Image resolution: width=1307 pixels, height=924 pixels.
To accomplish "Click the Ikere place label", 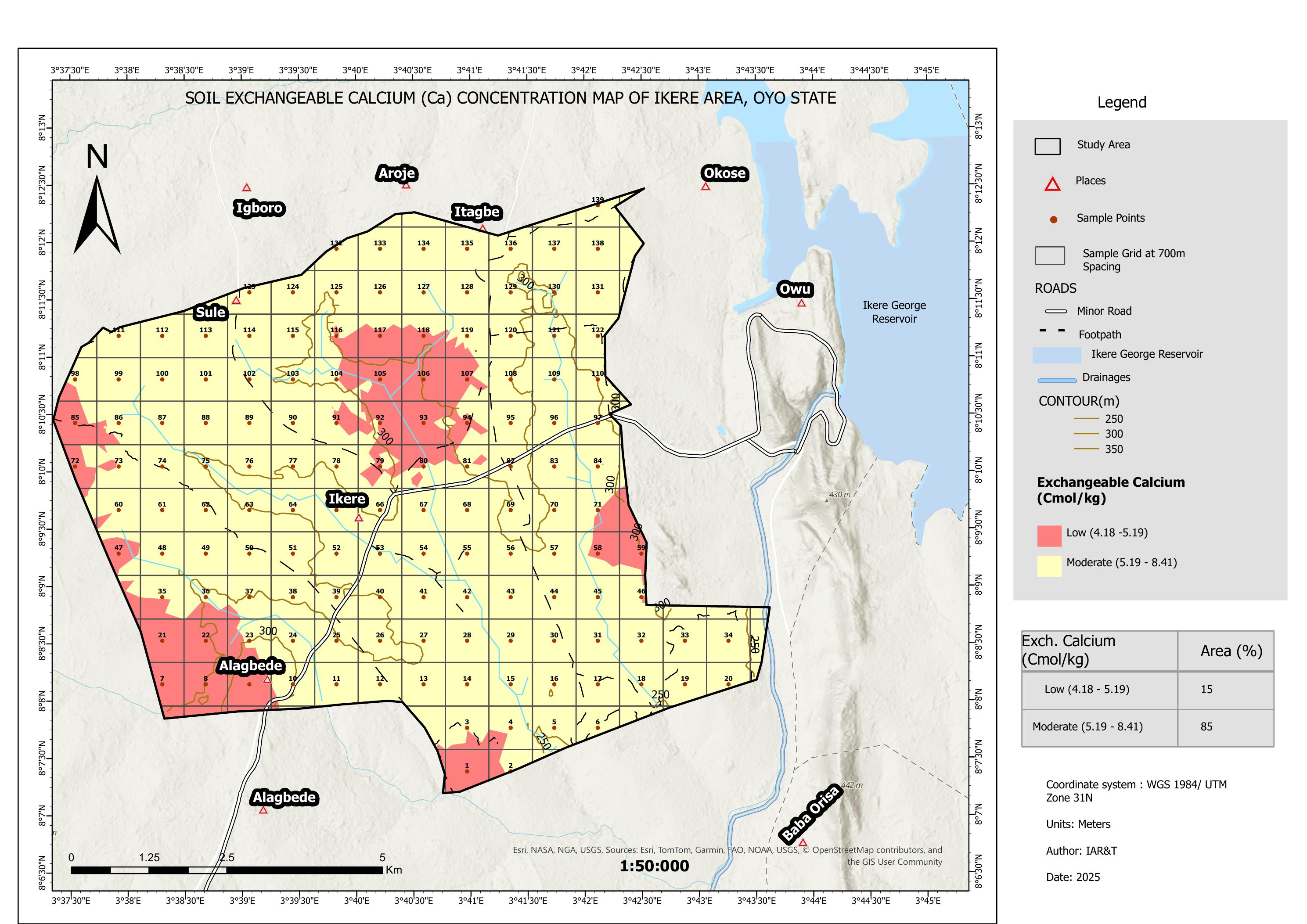I will click(347, 499).
